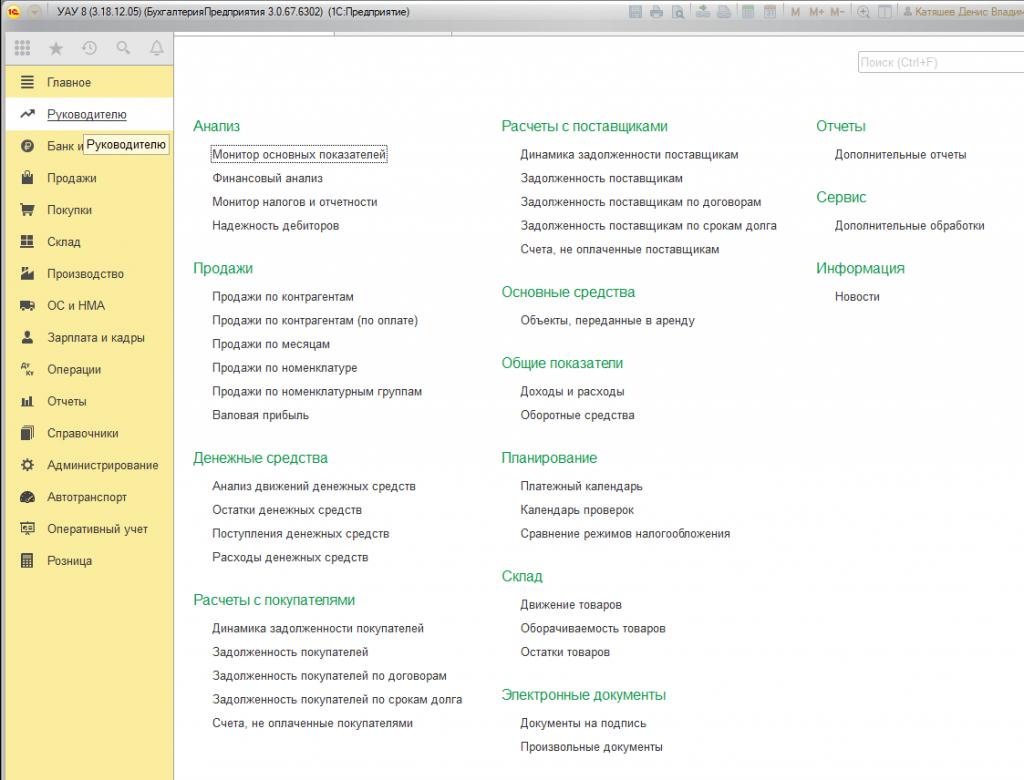Click the Администрирование gear icon
Image resolution: width=1024 pixels, height=780 pixels.
pos(27,465)
